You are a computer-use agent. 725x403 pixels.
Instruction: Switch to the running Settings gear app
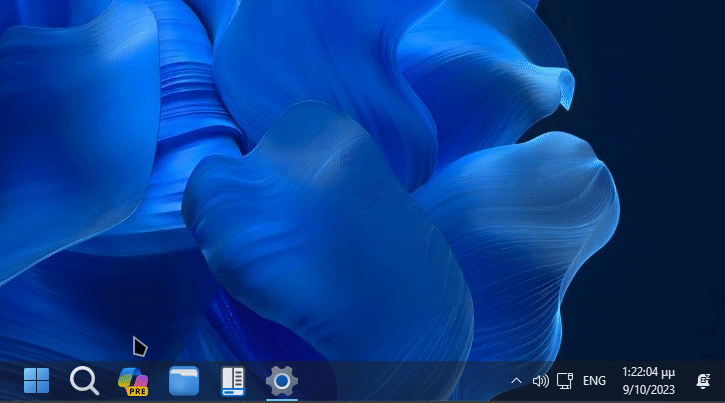(282, 381)
